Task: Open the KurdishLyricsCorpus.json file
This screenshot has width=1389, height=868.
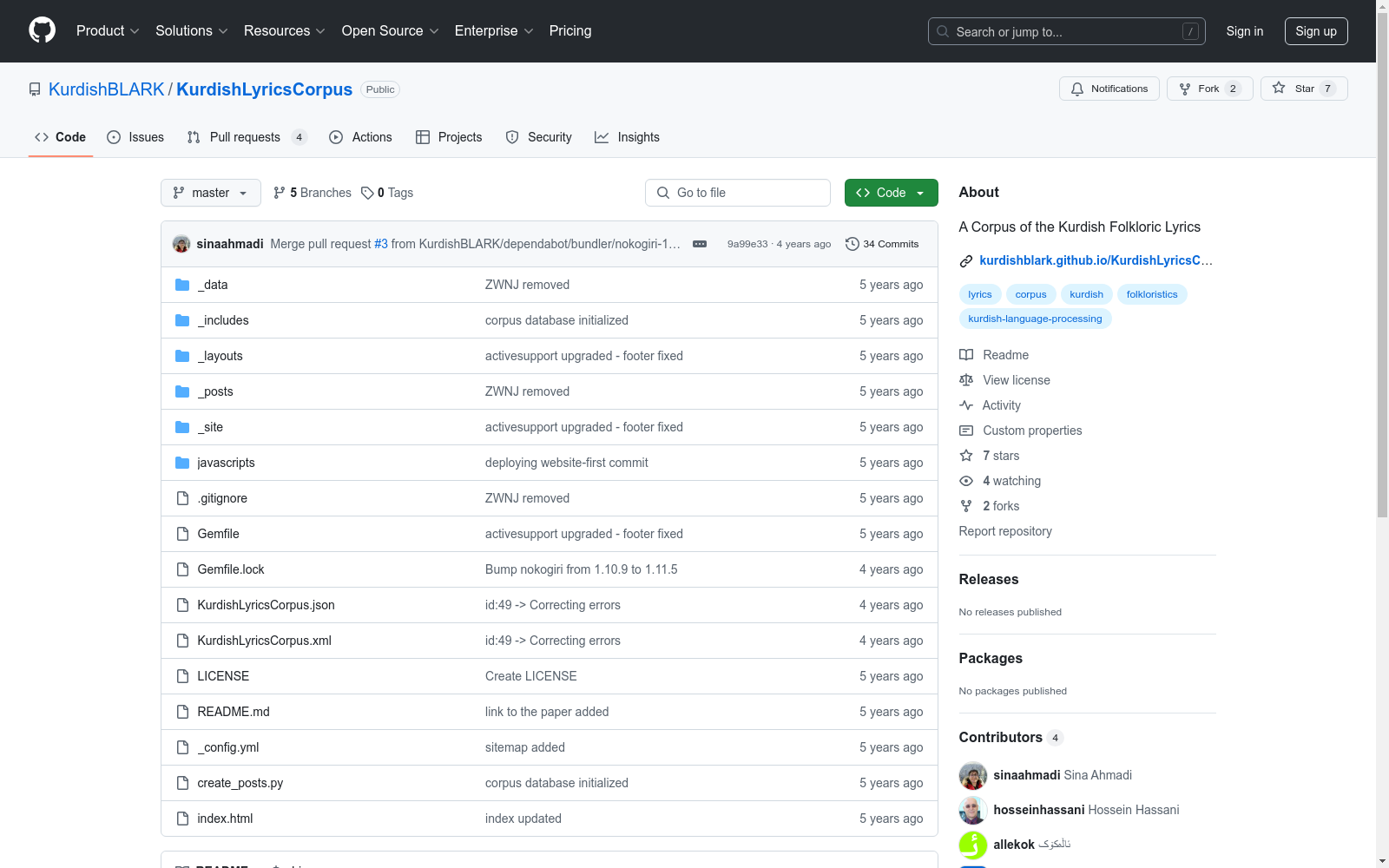Action: [x=266, y=605]
